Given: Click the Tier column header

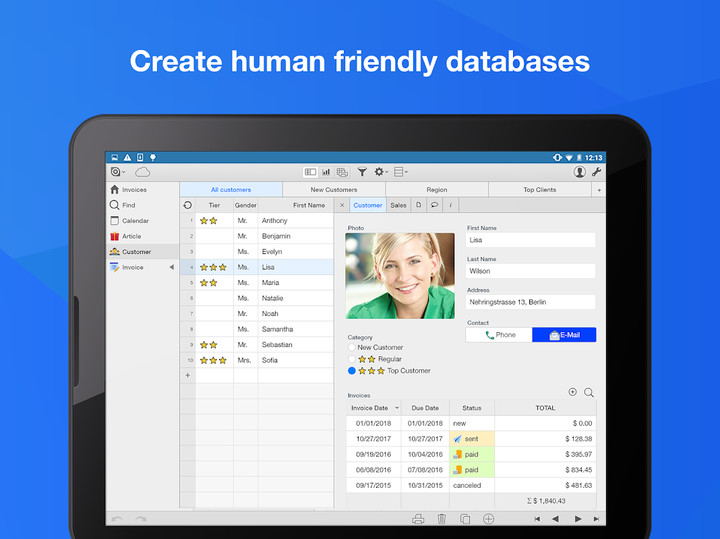Looking at the screenshot, I should click(x=214, y=205).
